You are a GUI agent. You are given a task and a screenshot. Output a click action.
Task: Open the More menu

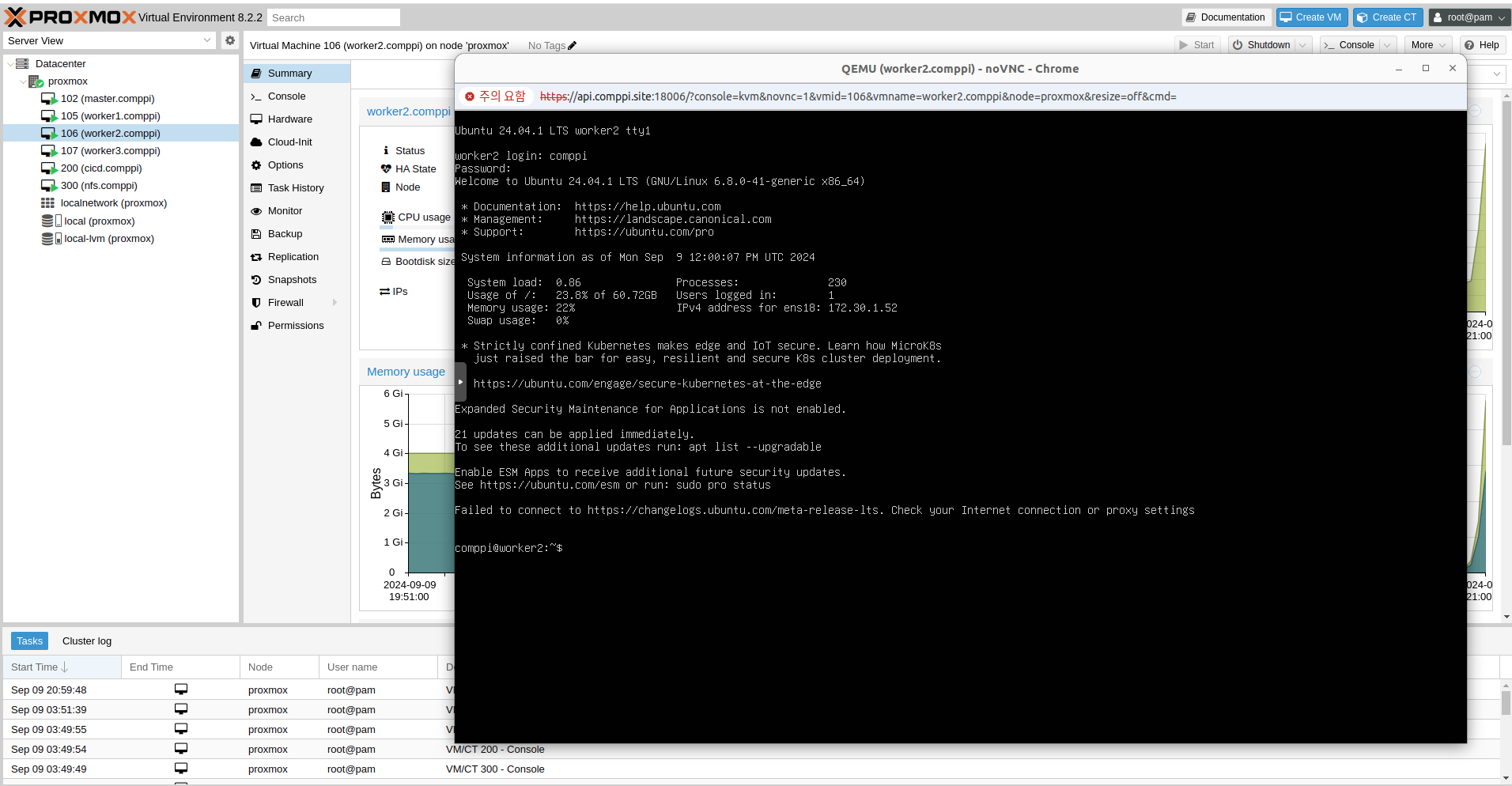point(1428,45)
